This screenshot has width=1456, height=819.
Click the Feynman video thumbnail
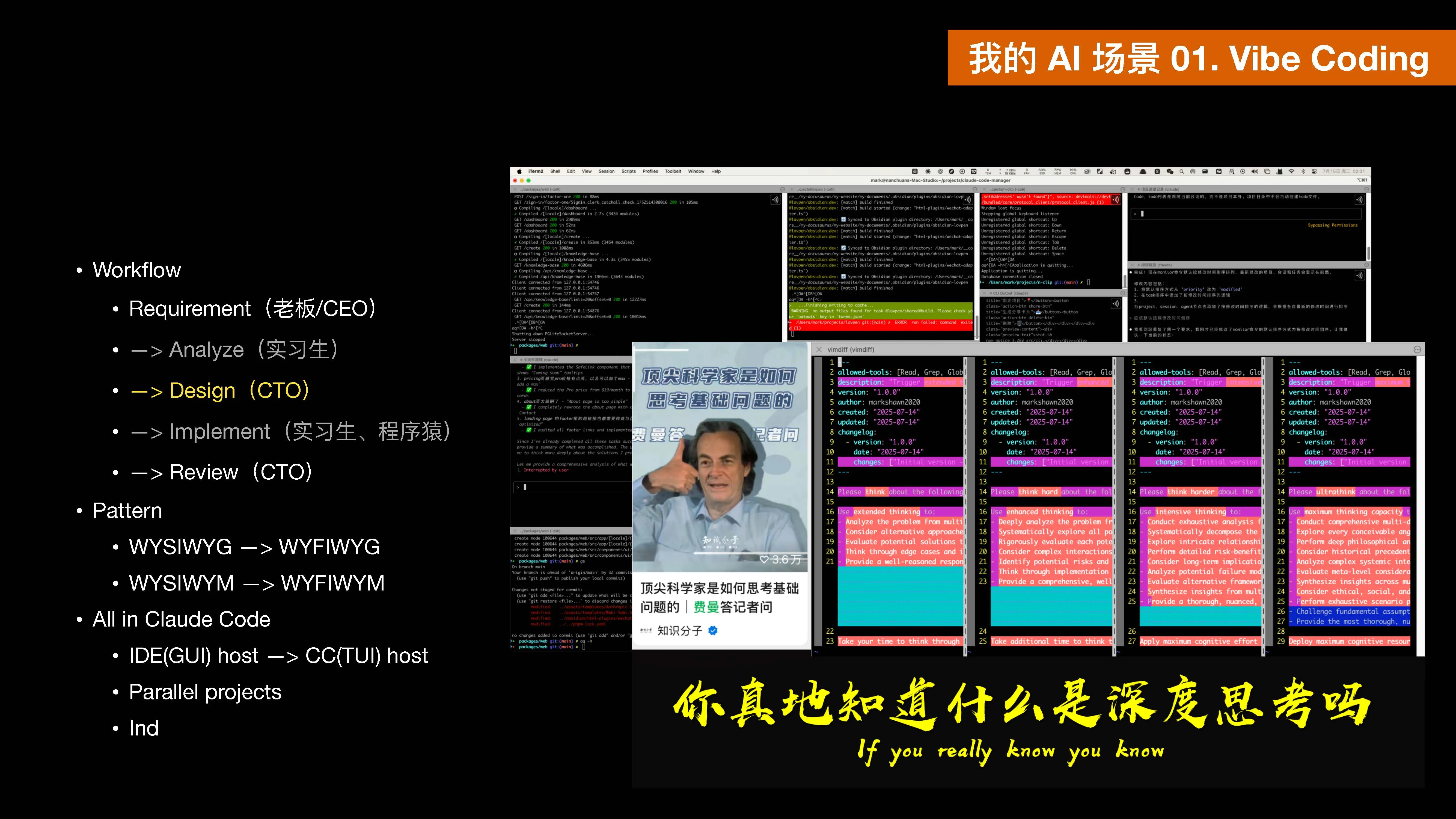[x=720, y=457]
